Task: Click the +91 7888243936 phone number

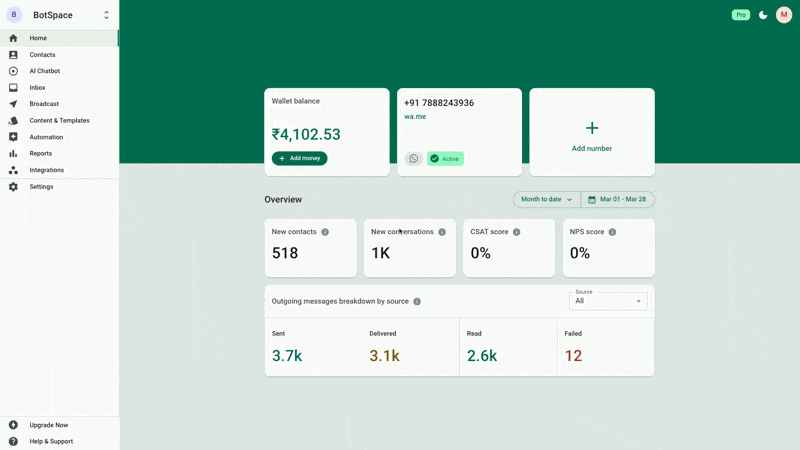Action: tap(439, 103)
